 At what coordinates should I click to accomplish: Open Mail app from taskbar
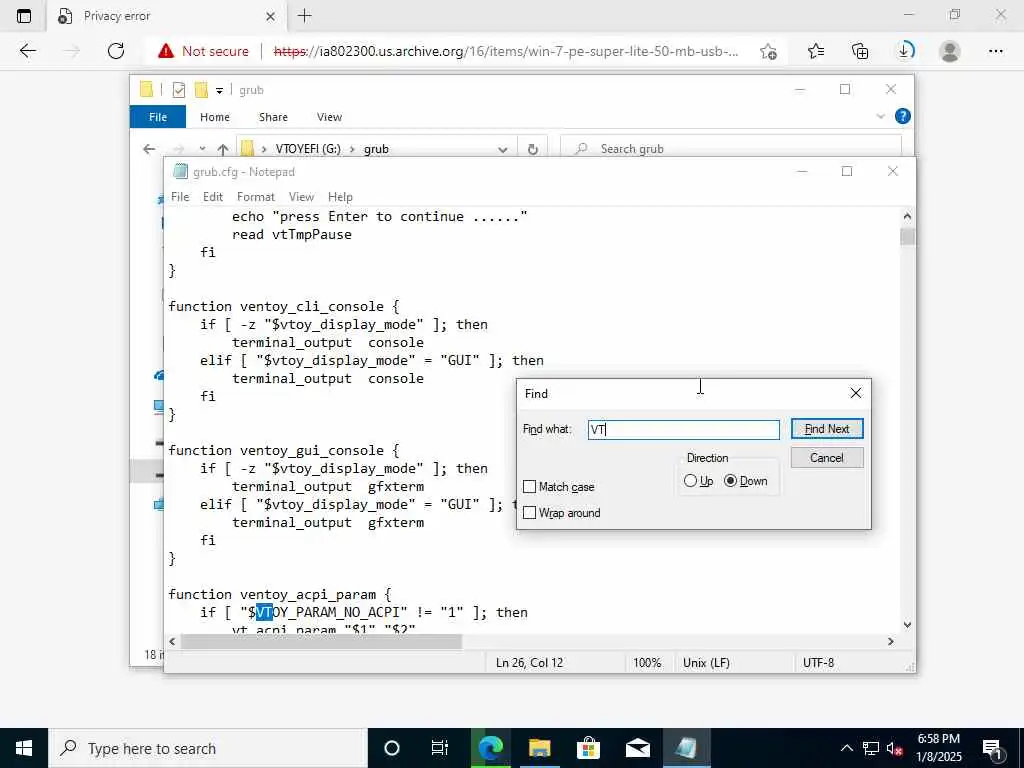[x=637, y=748]
